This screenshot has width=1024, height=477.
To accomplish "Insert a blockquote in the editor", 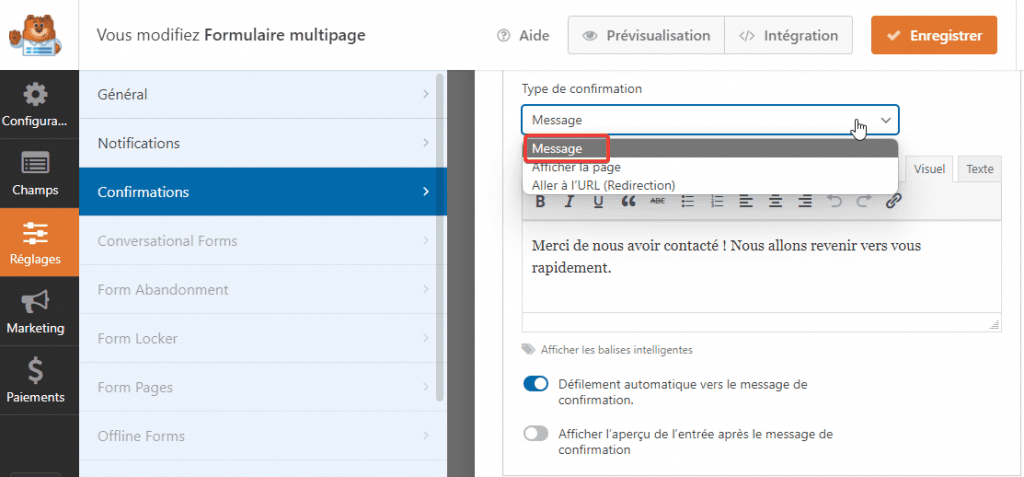I will click(628, 201).
